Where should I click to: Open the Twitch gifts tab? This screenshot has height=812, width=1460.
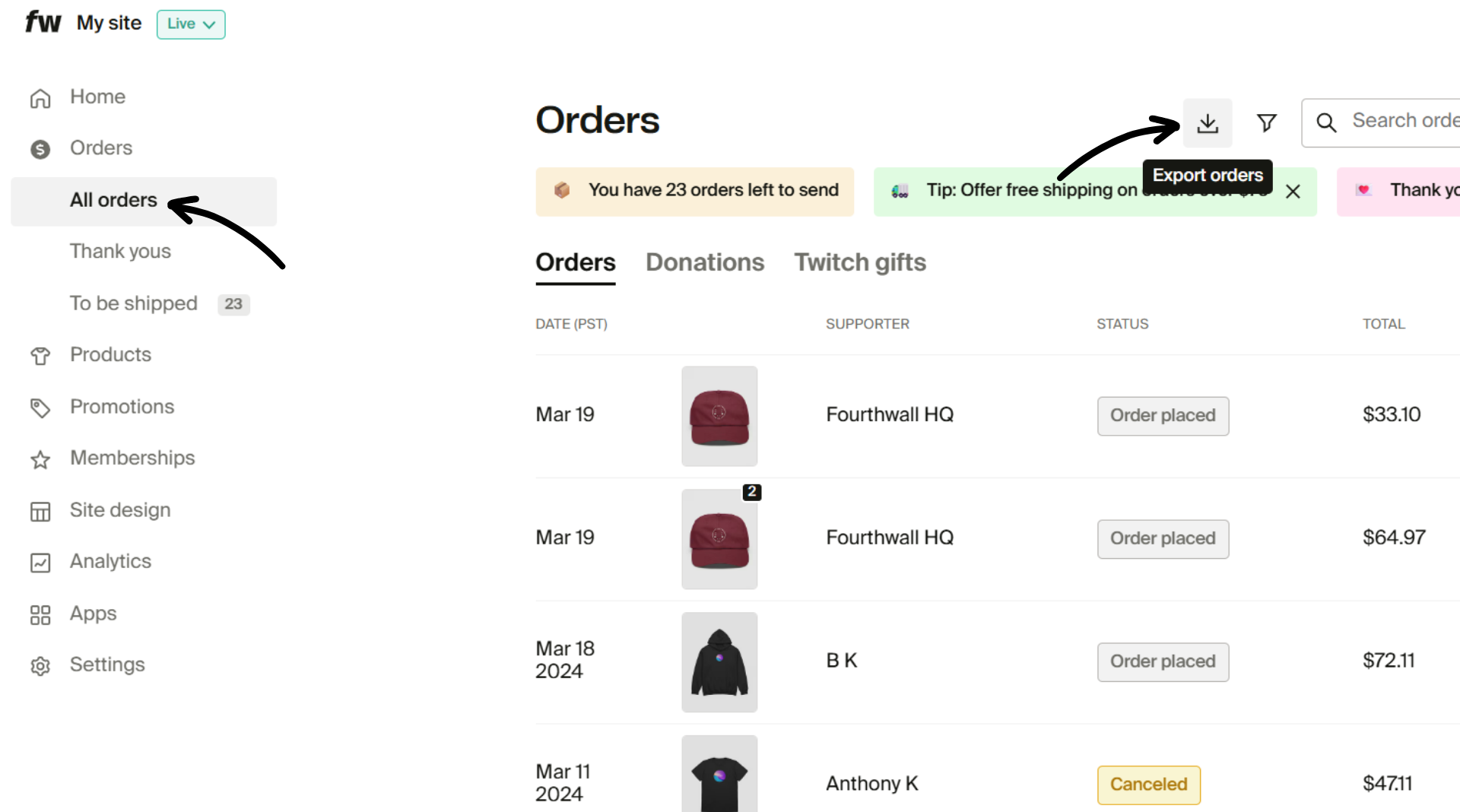860,262
